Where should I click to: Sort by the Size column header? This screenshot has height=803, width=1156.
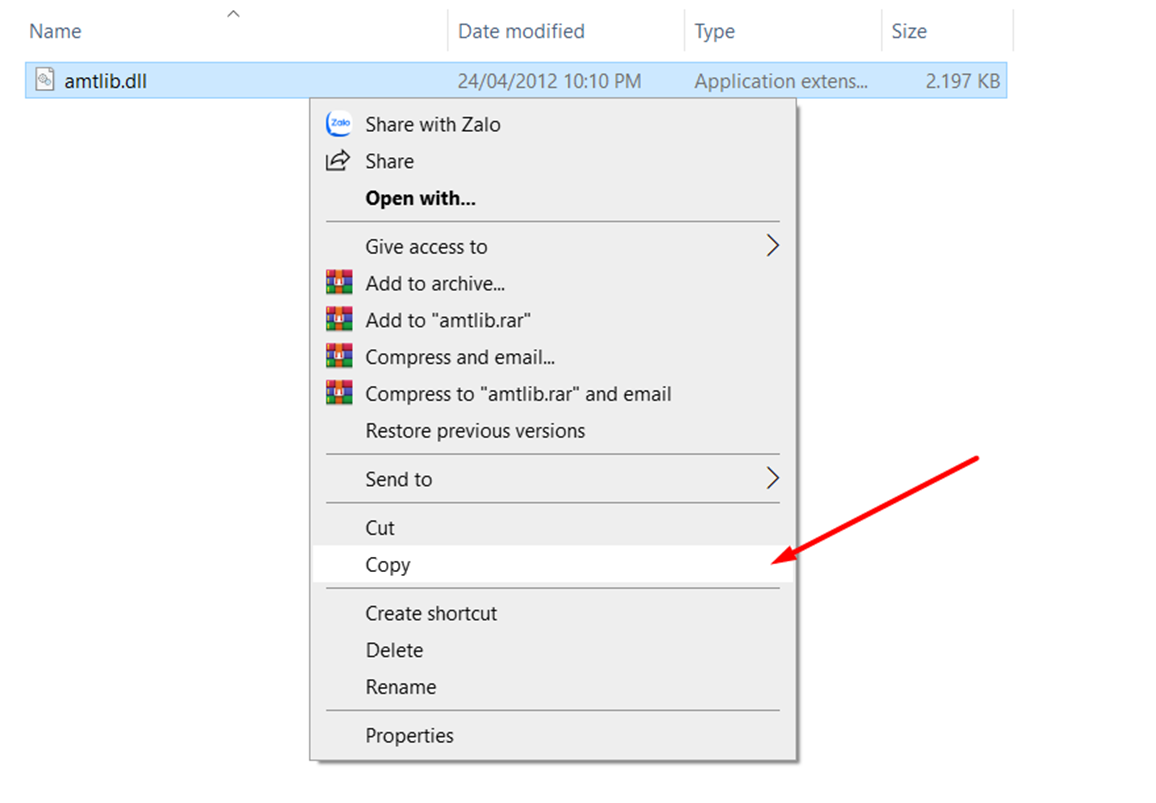tap(909, 31)
